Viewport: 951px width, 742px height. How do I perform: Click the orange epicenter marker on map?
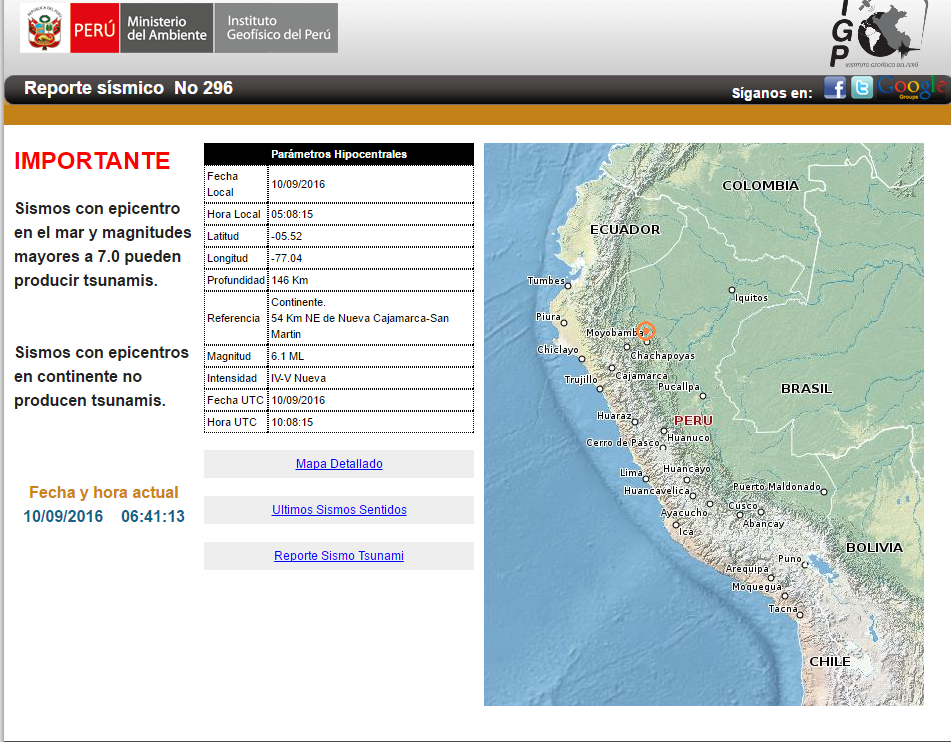click(x=646, y=331)
